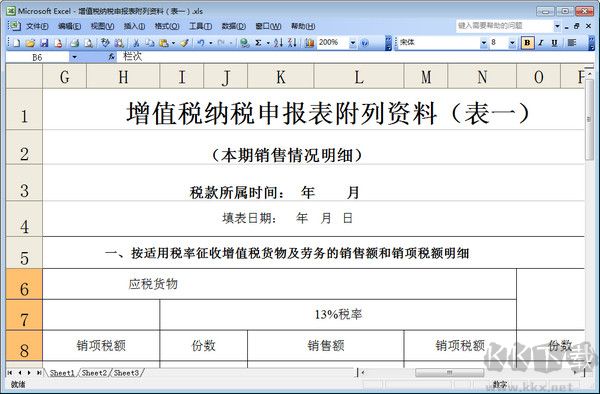Select row 6 header
The height and width of the screenshot is (394, 600).
click(x=24, y=284)
